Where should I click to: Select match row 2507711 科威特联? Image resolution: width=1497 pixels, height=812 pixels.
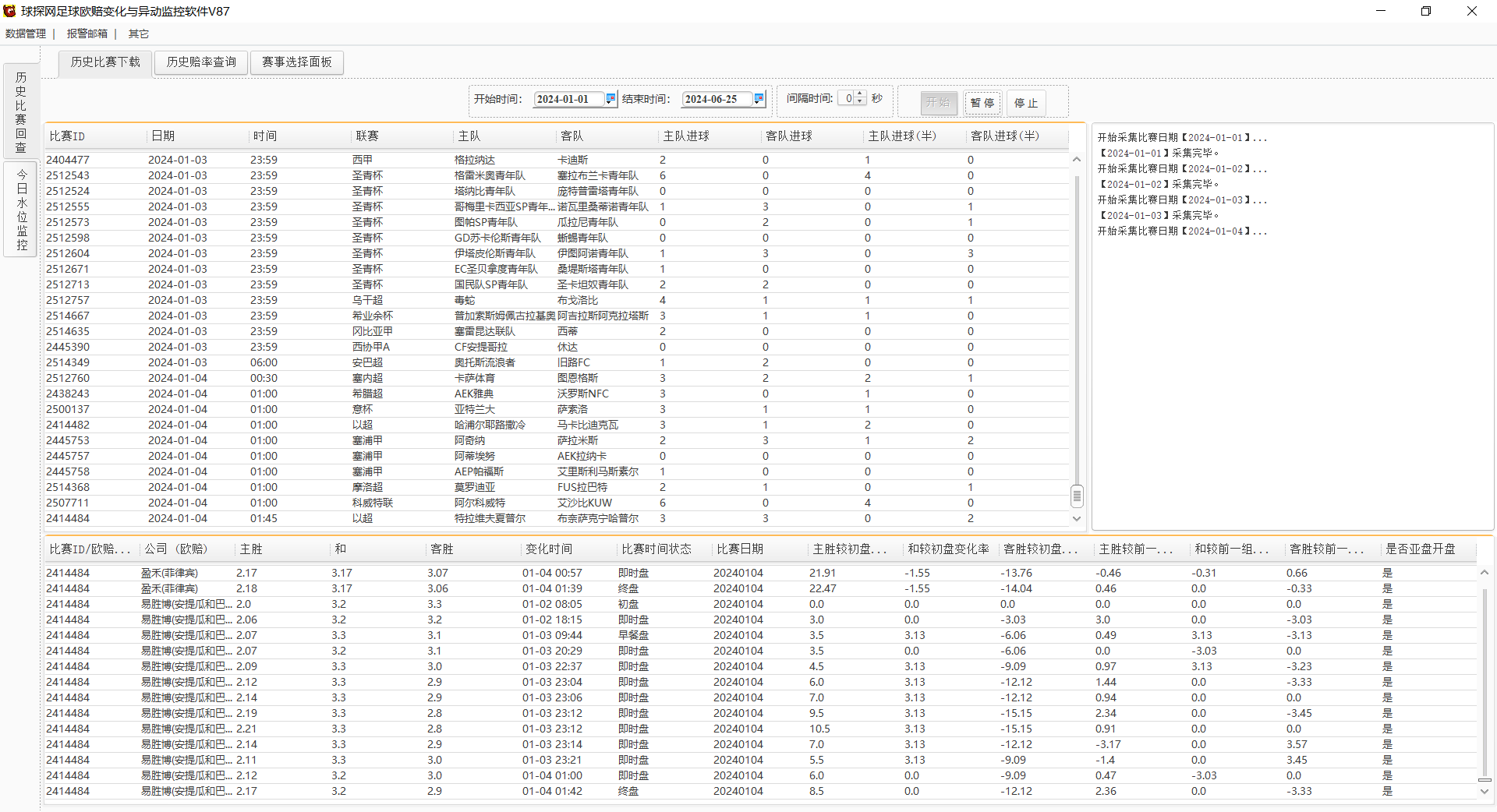[x=557, y=503]
